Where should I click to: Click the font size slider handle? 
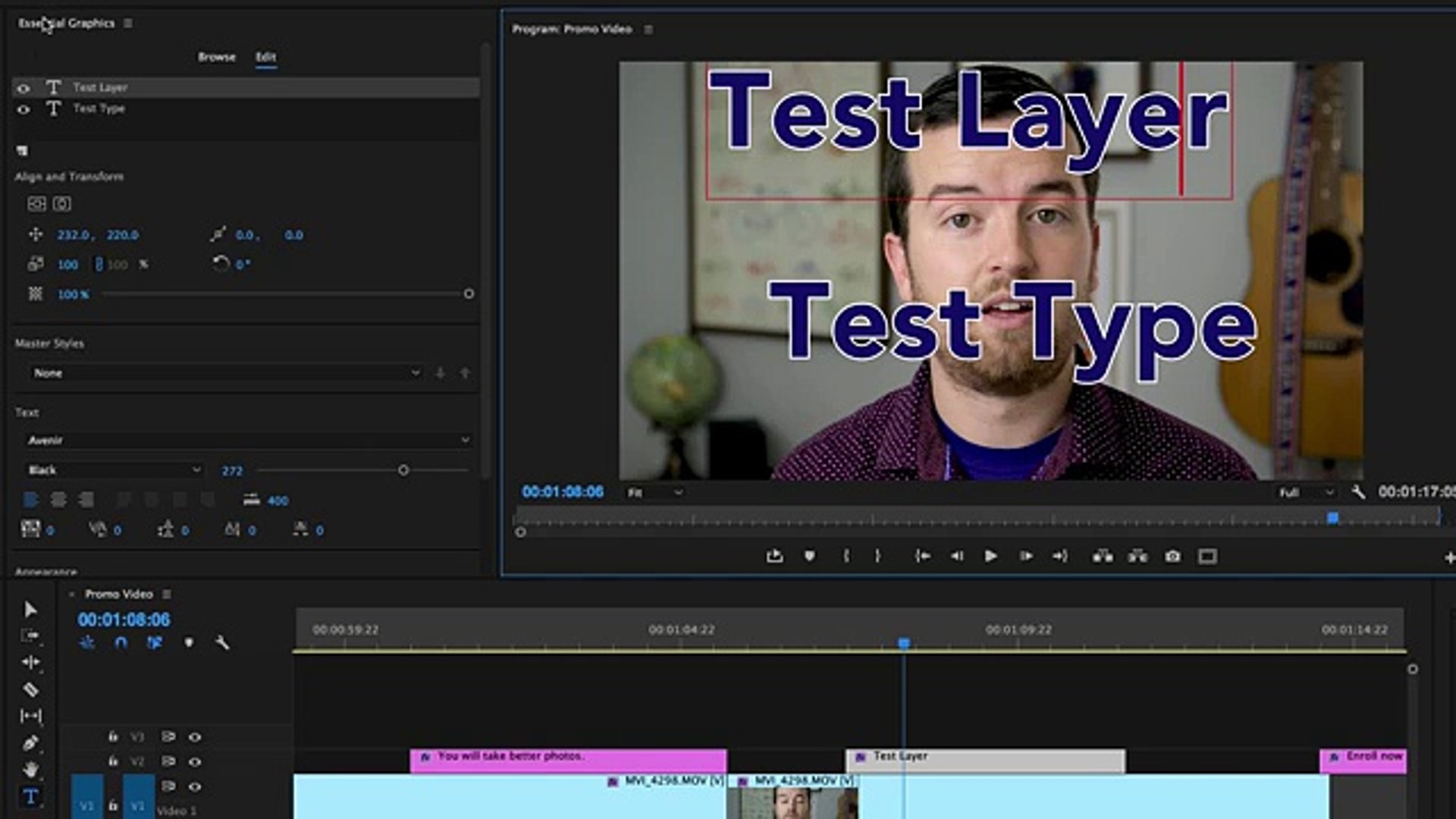[403, 470]
